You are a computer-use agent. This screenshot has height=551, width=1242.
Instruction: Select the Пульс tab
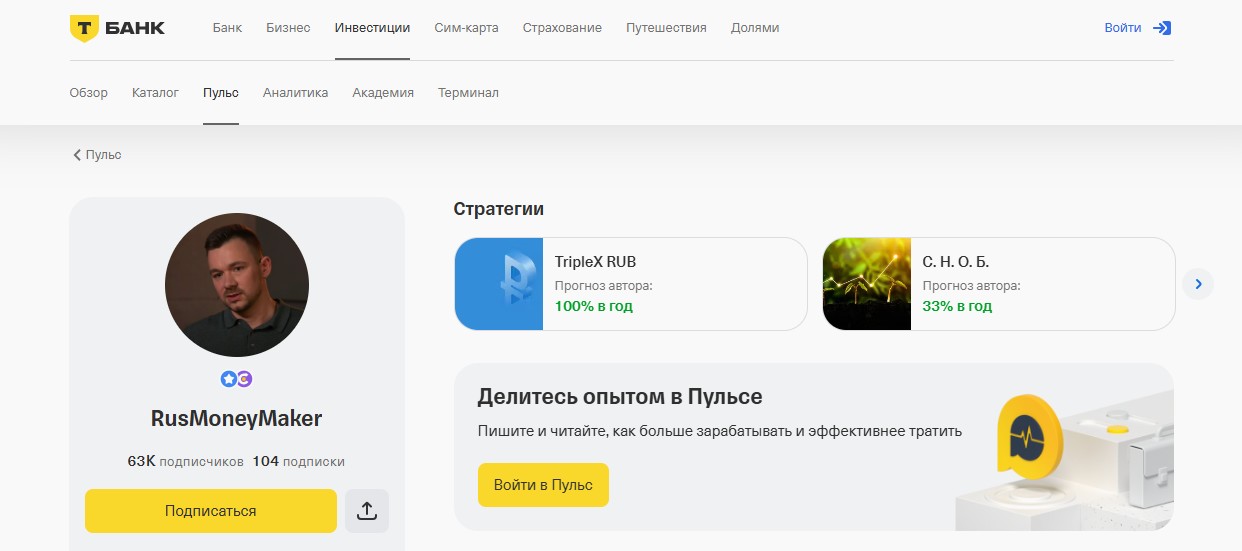(x=221, y=93)
